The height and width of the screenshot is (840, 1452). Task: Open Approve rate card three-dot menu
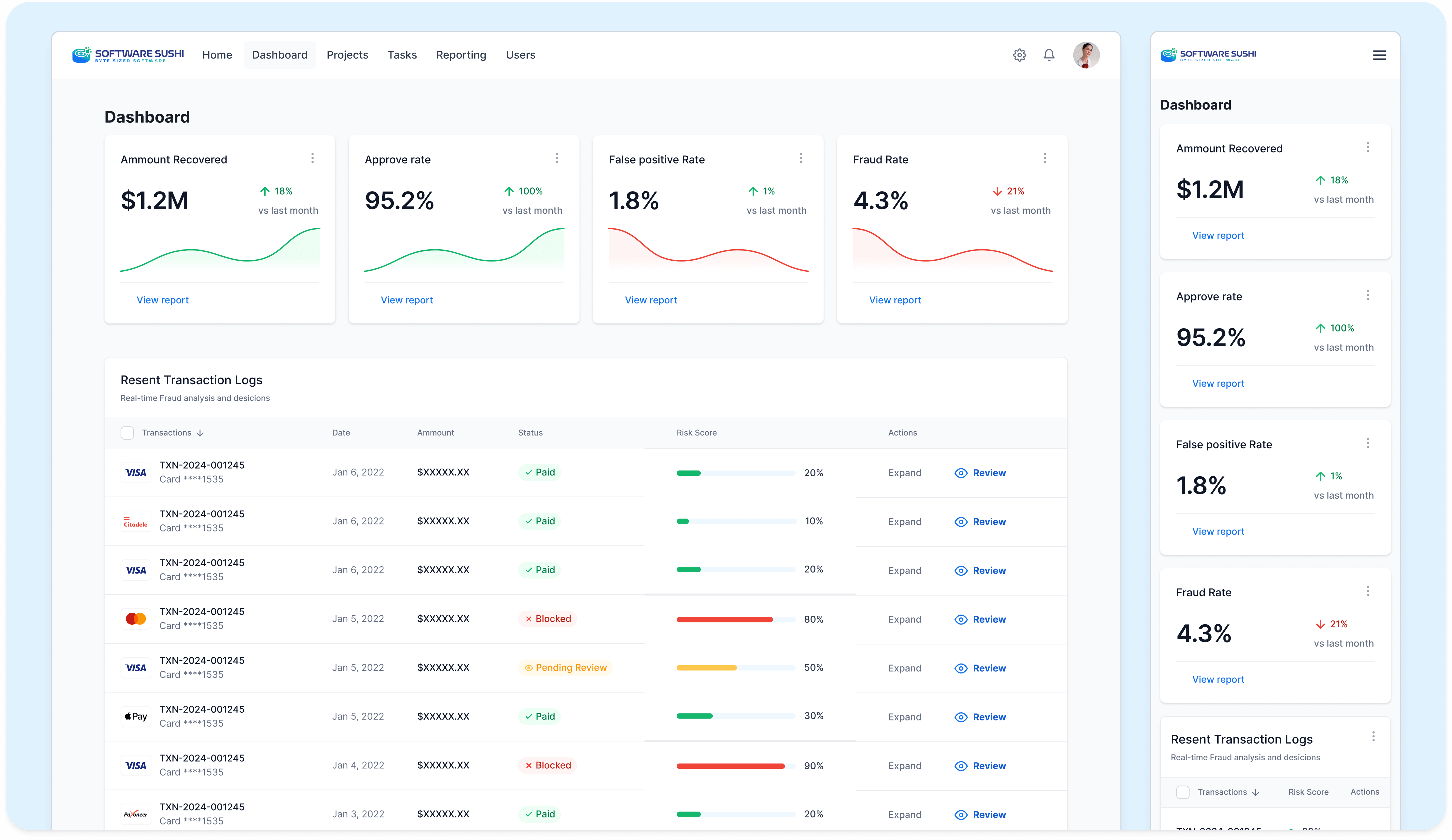click(x=556, y=158)
